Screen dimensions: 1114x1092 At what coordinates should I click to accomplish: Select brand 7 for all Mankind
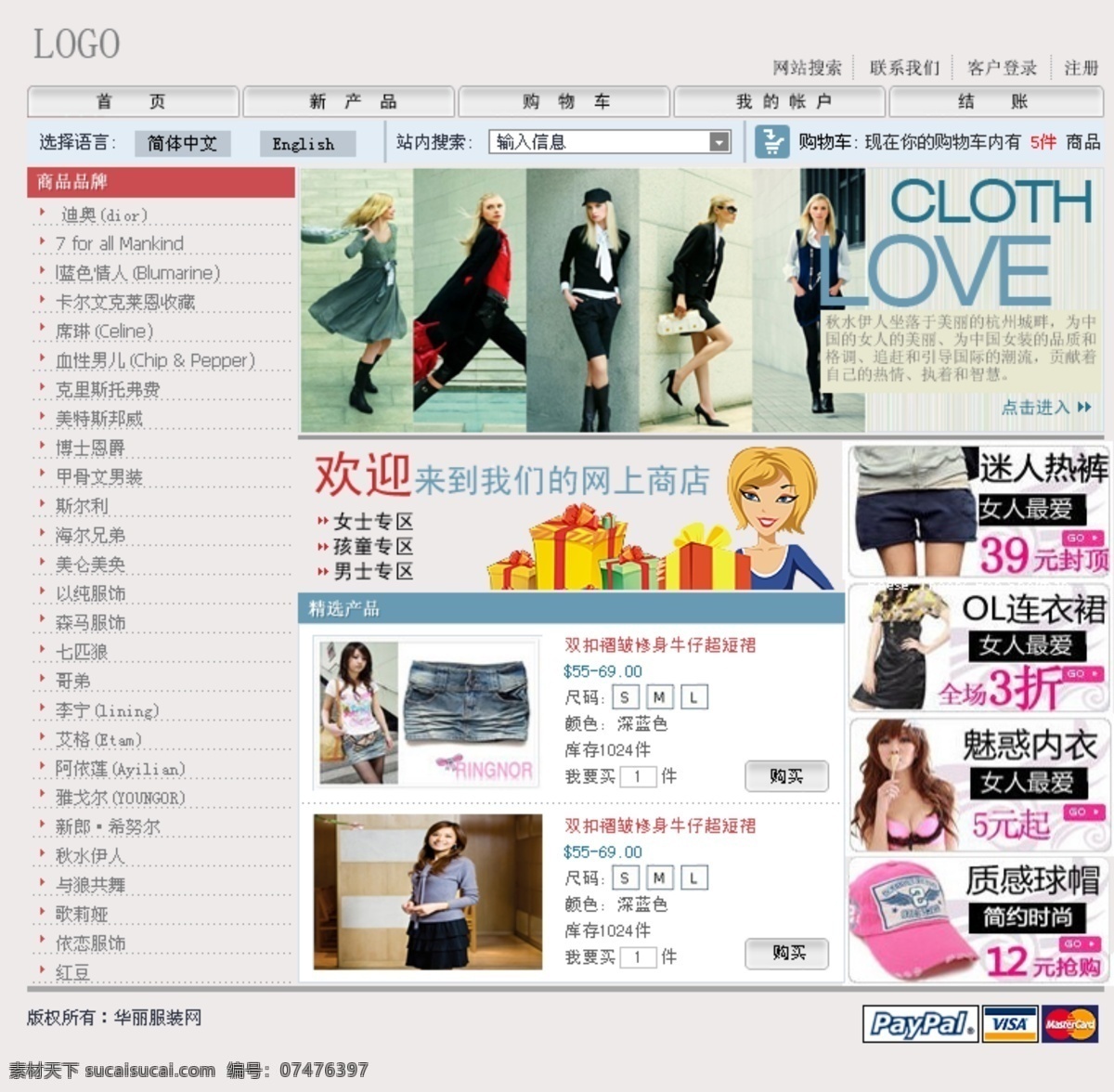coord(119,243)
